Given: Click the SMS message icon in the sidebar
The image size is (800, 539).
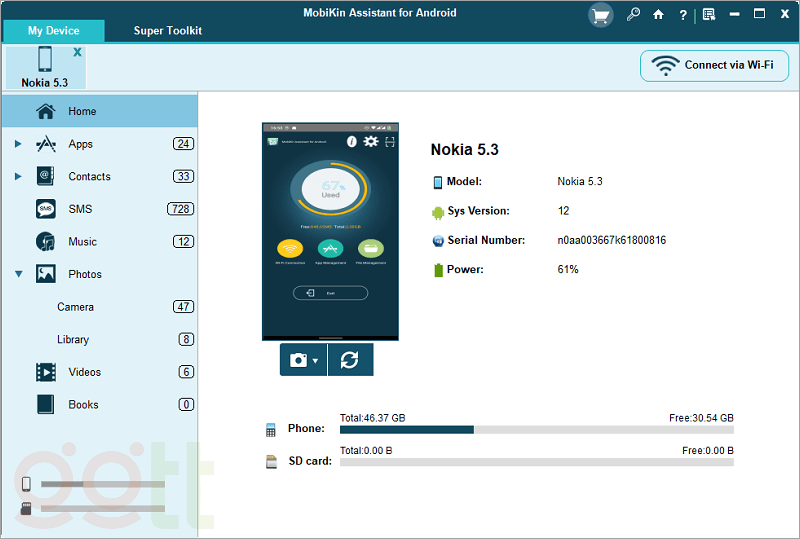Looking at the screenshot, I should tap(46, 209).
